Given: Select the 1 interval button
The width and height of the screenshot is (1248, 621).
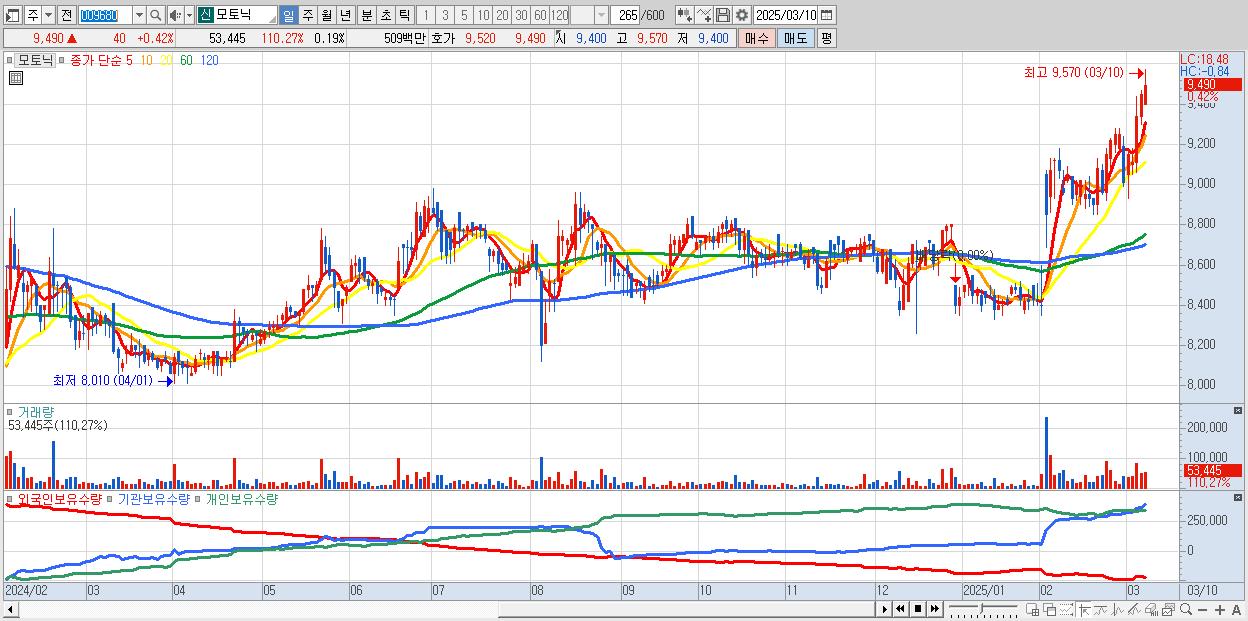Looking at the screenshot, I should click(x=425, y=15).
